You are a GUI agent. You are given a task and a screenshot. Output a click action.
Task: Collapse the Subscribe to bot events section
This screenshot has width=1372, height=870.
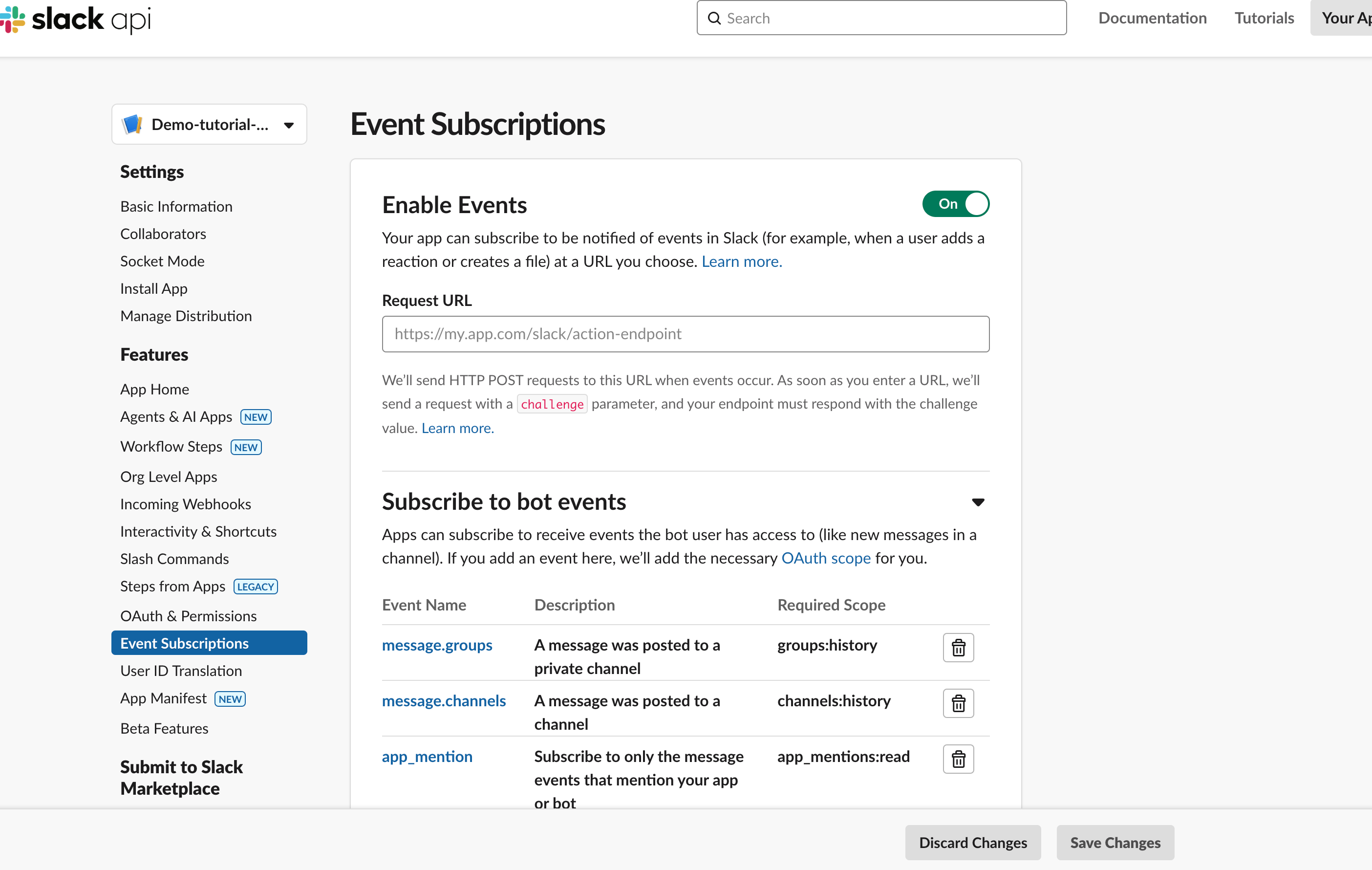(x=978, y=502)
